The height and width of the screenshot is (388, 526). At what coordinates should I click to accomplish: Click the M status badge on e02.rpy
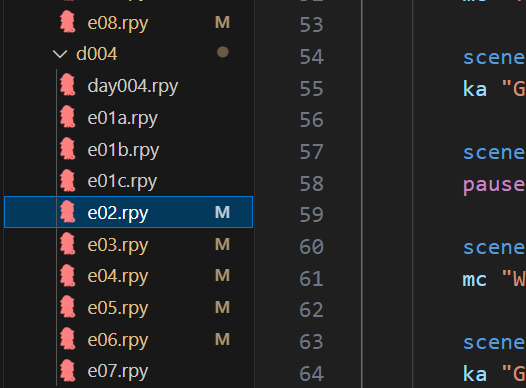pos(222,212)
